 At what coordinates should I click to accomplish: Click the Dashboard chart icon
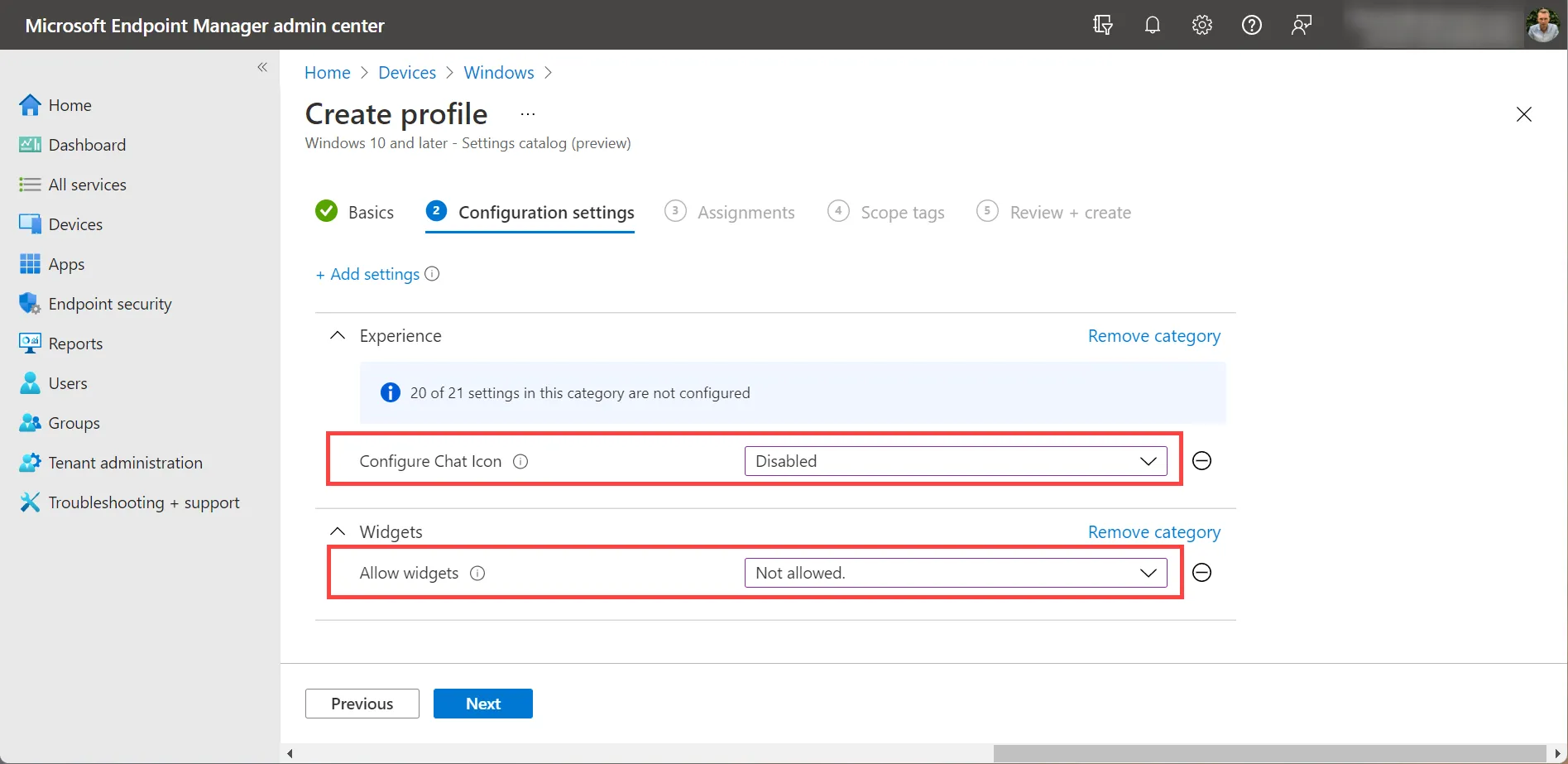[x=30, y=145]
